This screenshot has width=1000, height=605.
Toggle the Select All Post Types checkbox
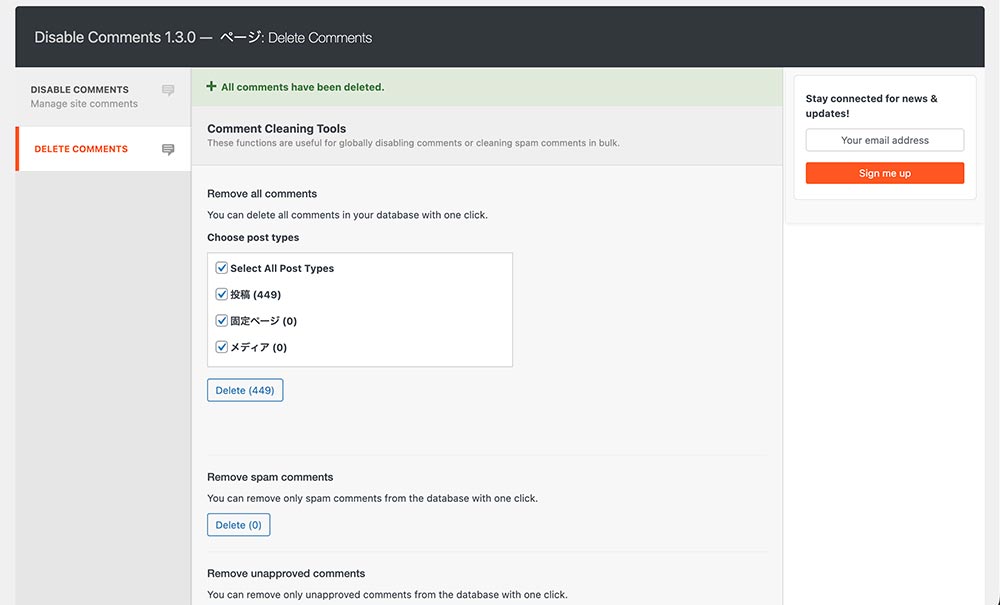click(222, 268)
